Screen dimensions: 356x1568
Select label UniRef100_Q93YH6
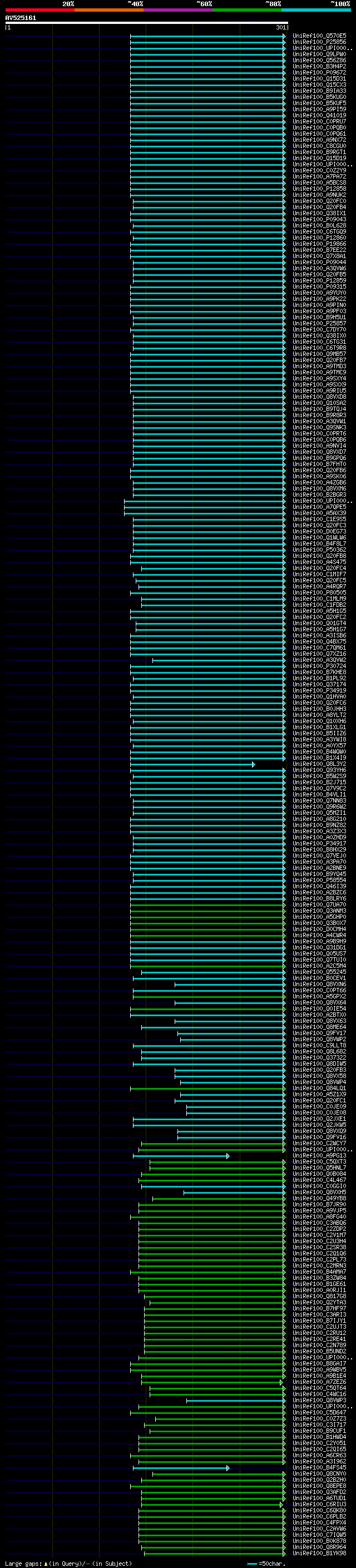coord(319,770)
